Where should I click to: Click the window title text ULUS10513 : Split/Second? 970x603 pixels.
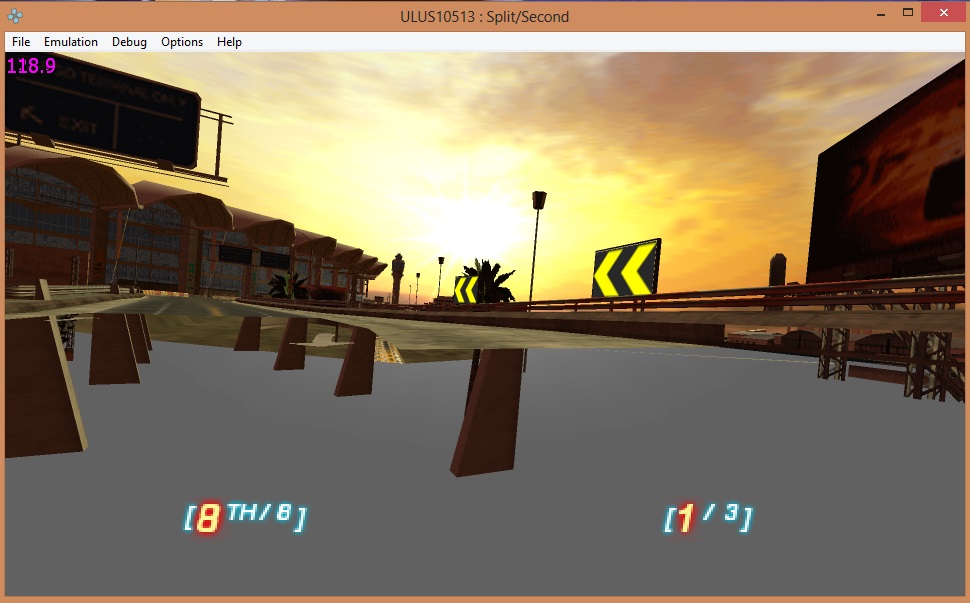click(x=485, y=16)
